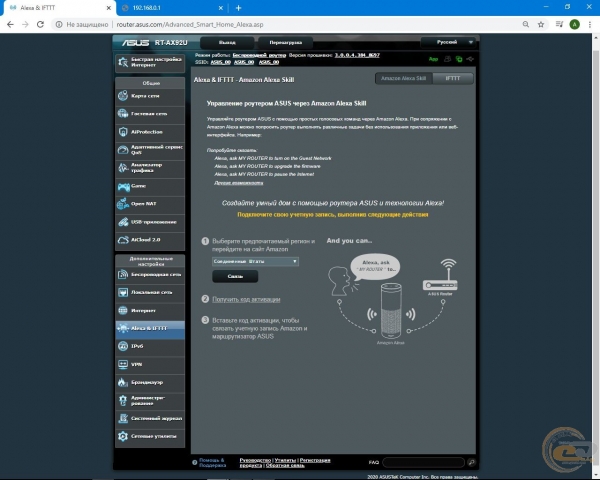600x480 pixels.
Task: Expand the Amazon region dropdown (Соединенные Штаты)
Action: [255, 261]
